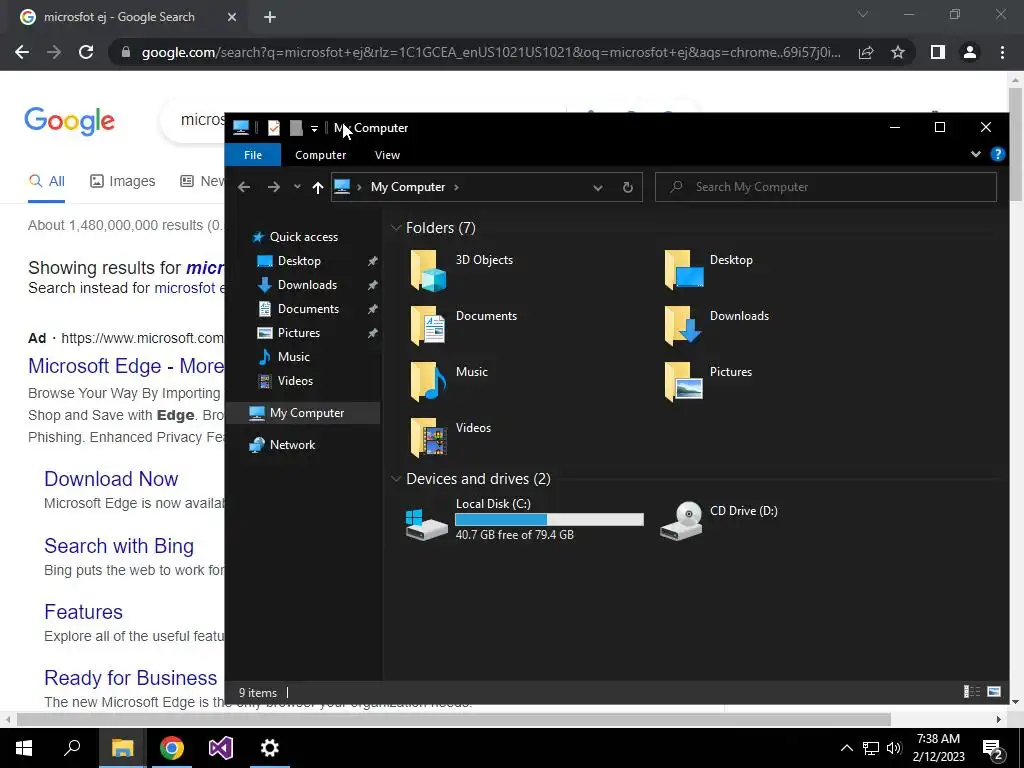Viewport: 1024px width, 768px height.
Task: Open notification center in system tray
Action: 993,748
